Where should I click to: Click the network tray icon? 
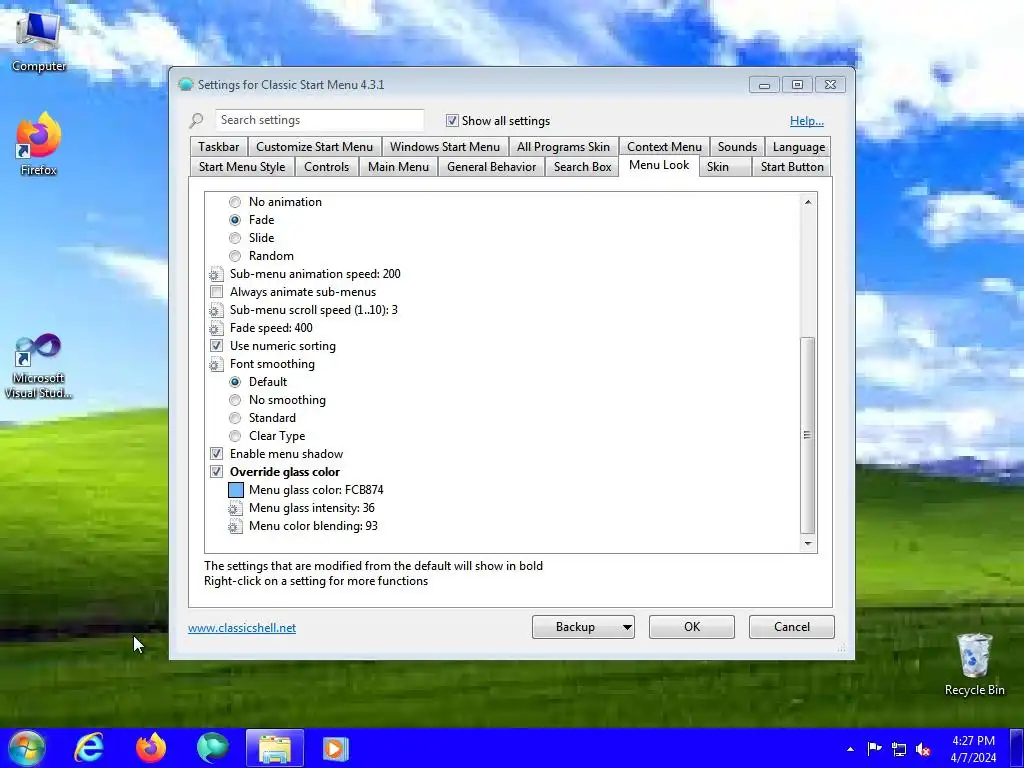click(x=899, y=749)
